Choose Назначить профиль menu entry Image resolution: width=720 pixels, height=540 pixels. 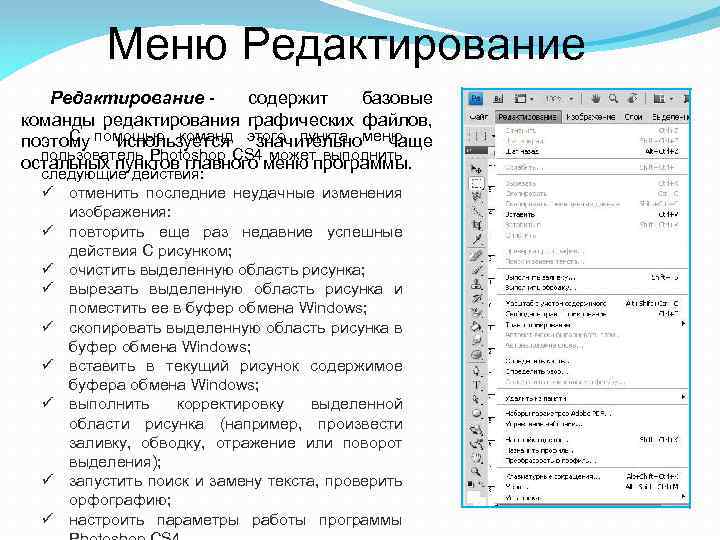coord(592,450)
